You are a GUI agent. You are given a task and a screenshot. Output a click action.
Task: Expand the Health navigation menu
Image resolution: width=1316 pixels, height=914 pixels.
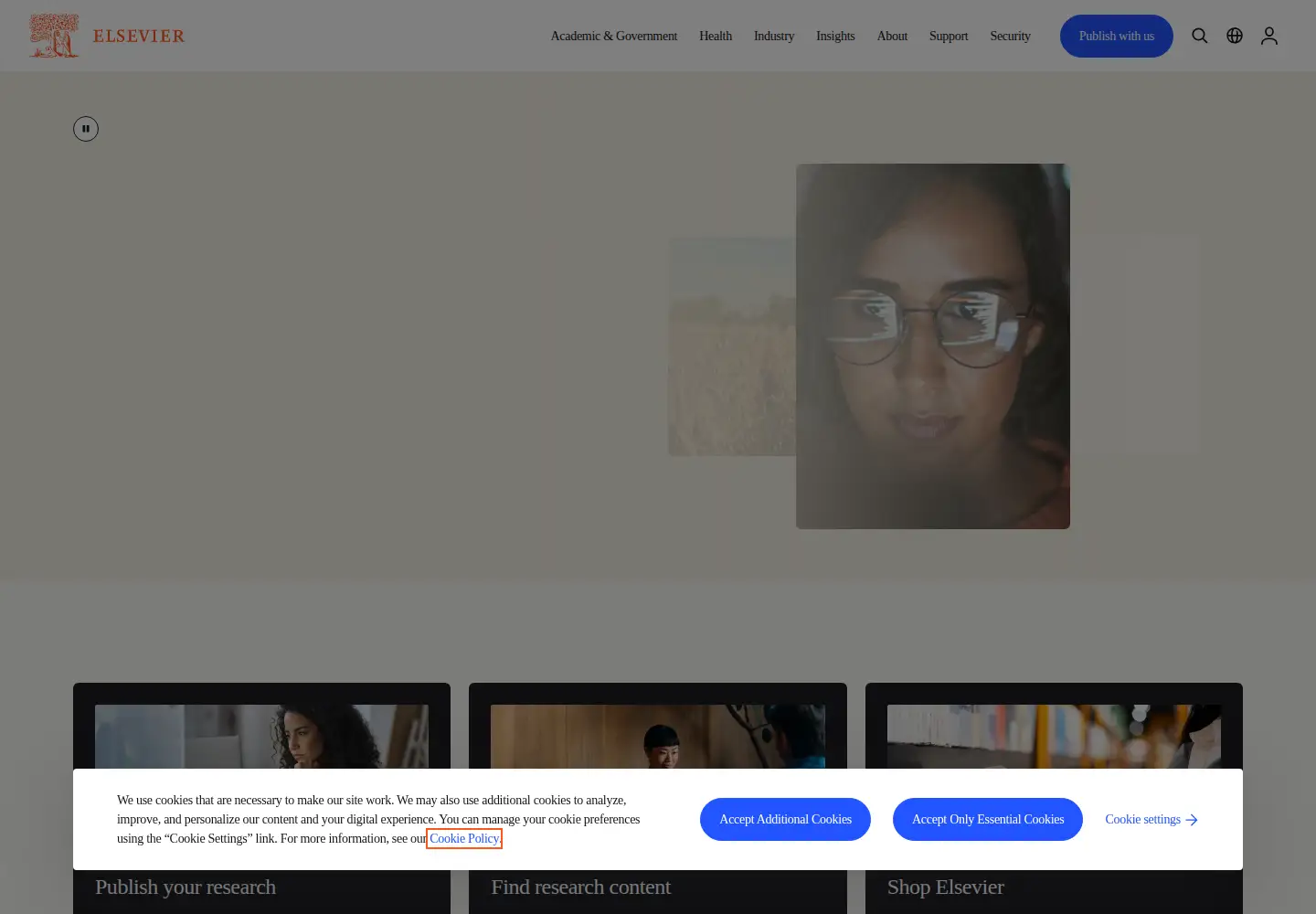click(x=716, y=36)
